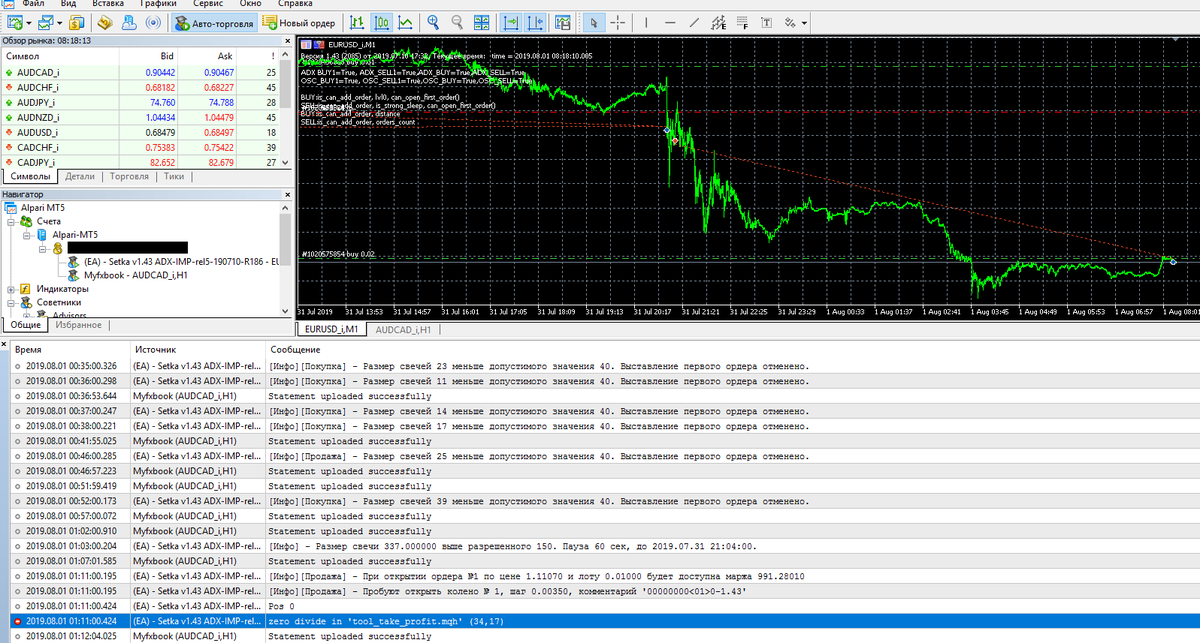Zoom out on the chart
Screen dimensions: 1200x643
pos(457,22)
